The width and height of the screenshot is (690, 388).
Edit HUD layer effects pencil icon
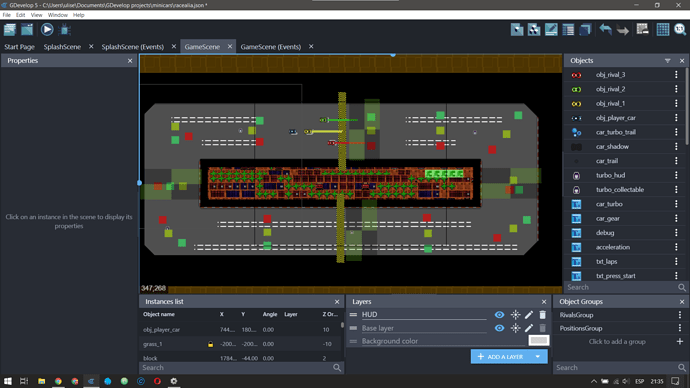[x=529, y=315]
